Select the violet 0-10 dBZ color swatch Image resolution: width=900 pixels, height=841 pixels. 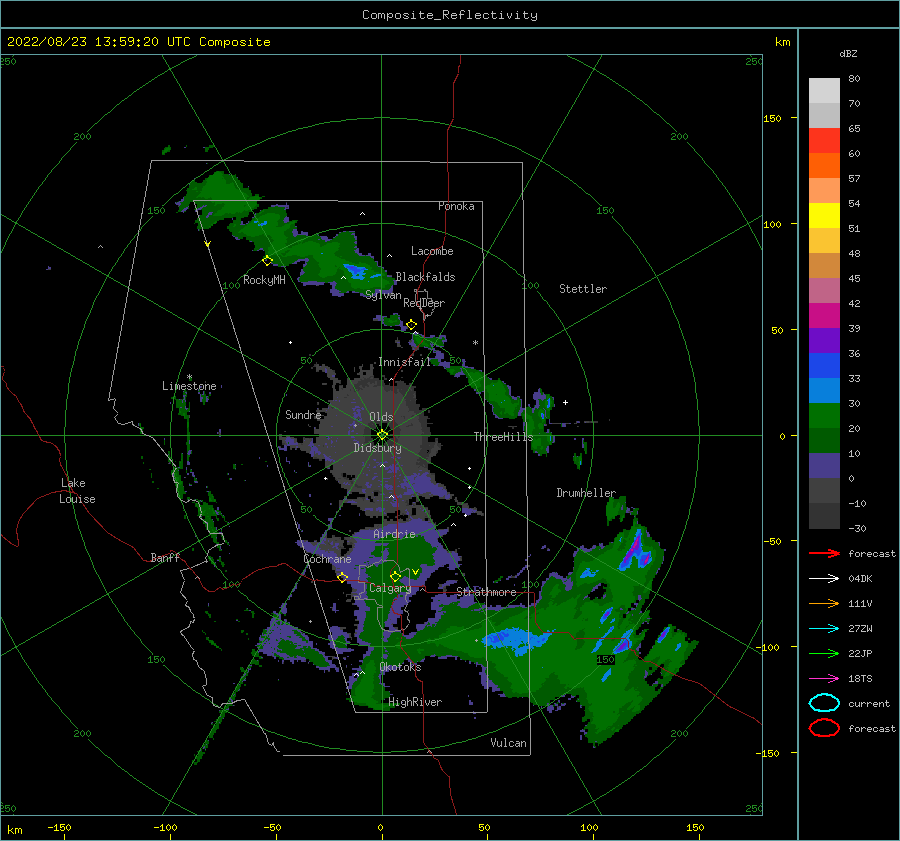coord(824,466)
